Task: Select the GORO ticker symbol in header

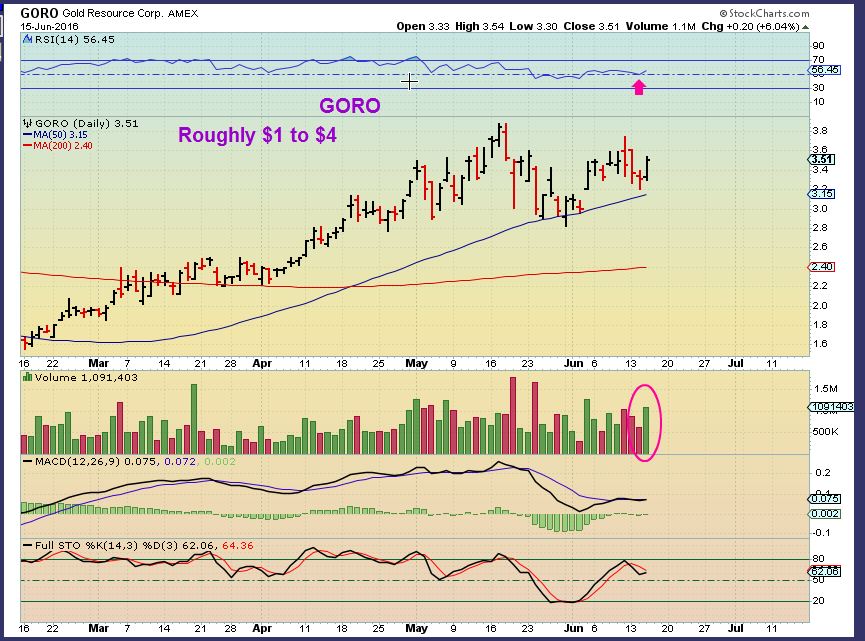Action: (39, 13)
